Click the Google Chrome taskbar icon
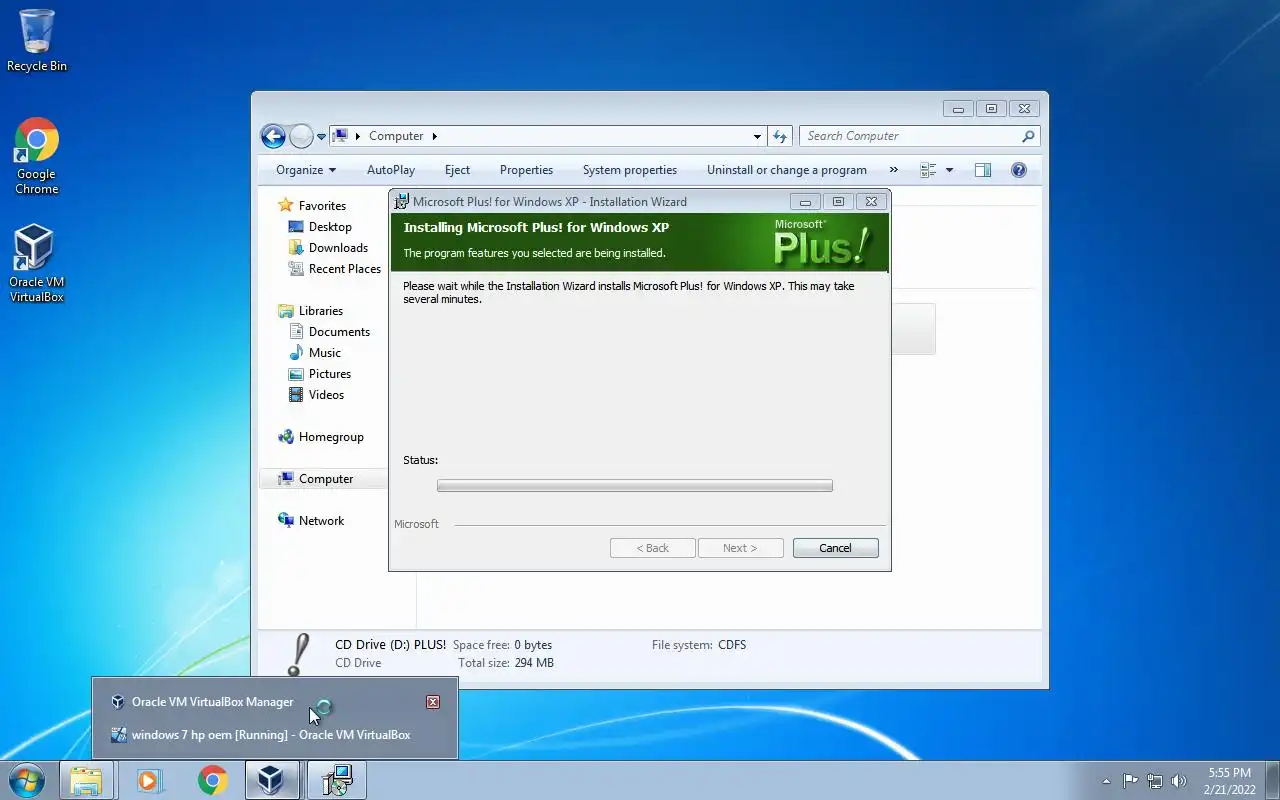The height and width of the screenshot is (800, 1280). pyautogui.click(x=212, y=780)
